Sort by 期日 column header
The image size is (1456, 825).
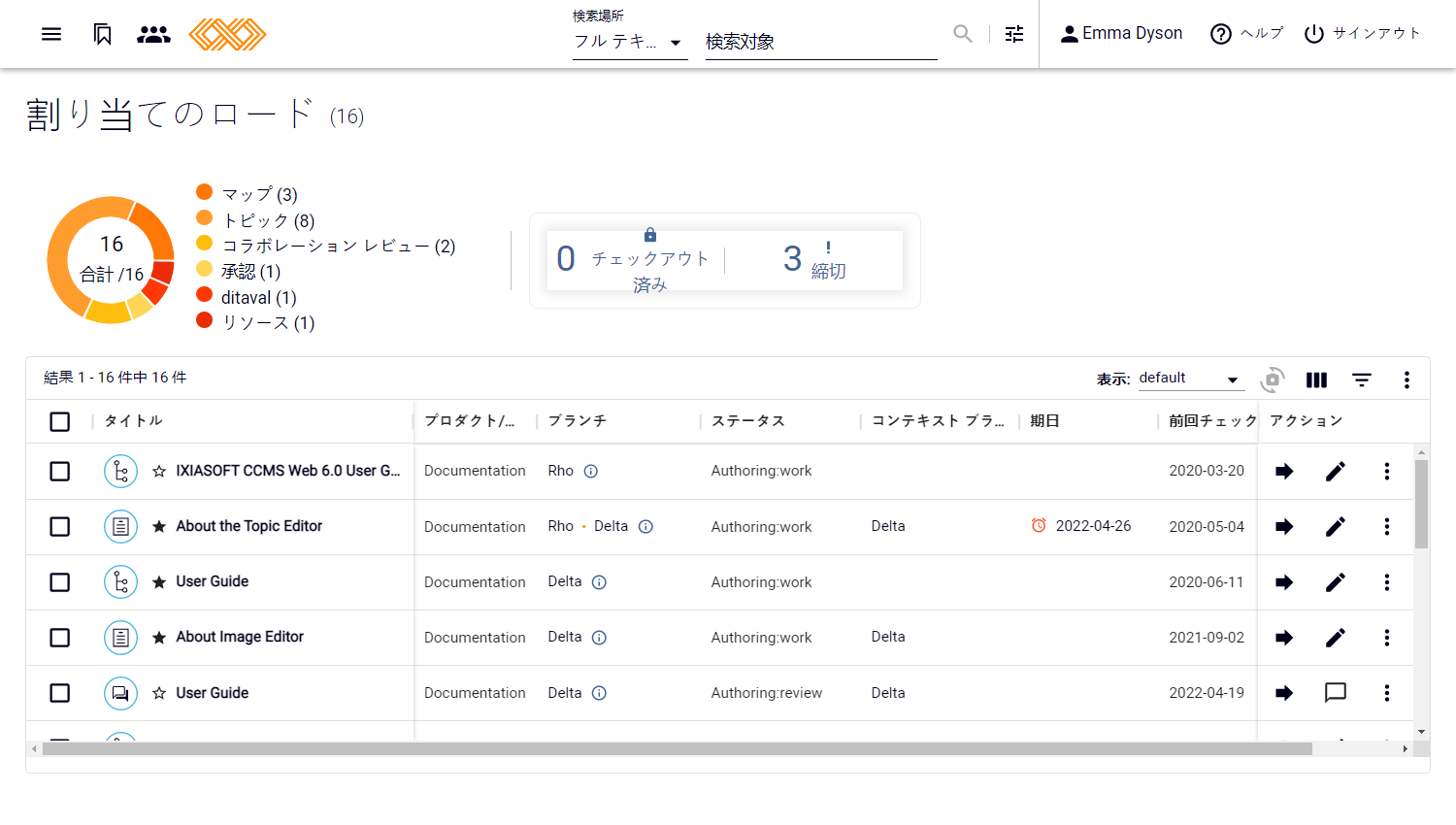(1044, 420)
